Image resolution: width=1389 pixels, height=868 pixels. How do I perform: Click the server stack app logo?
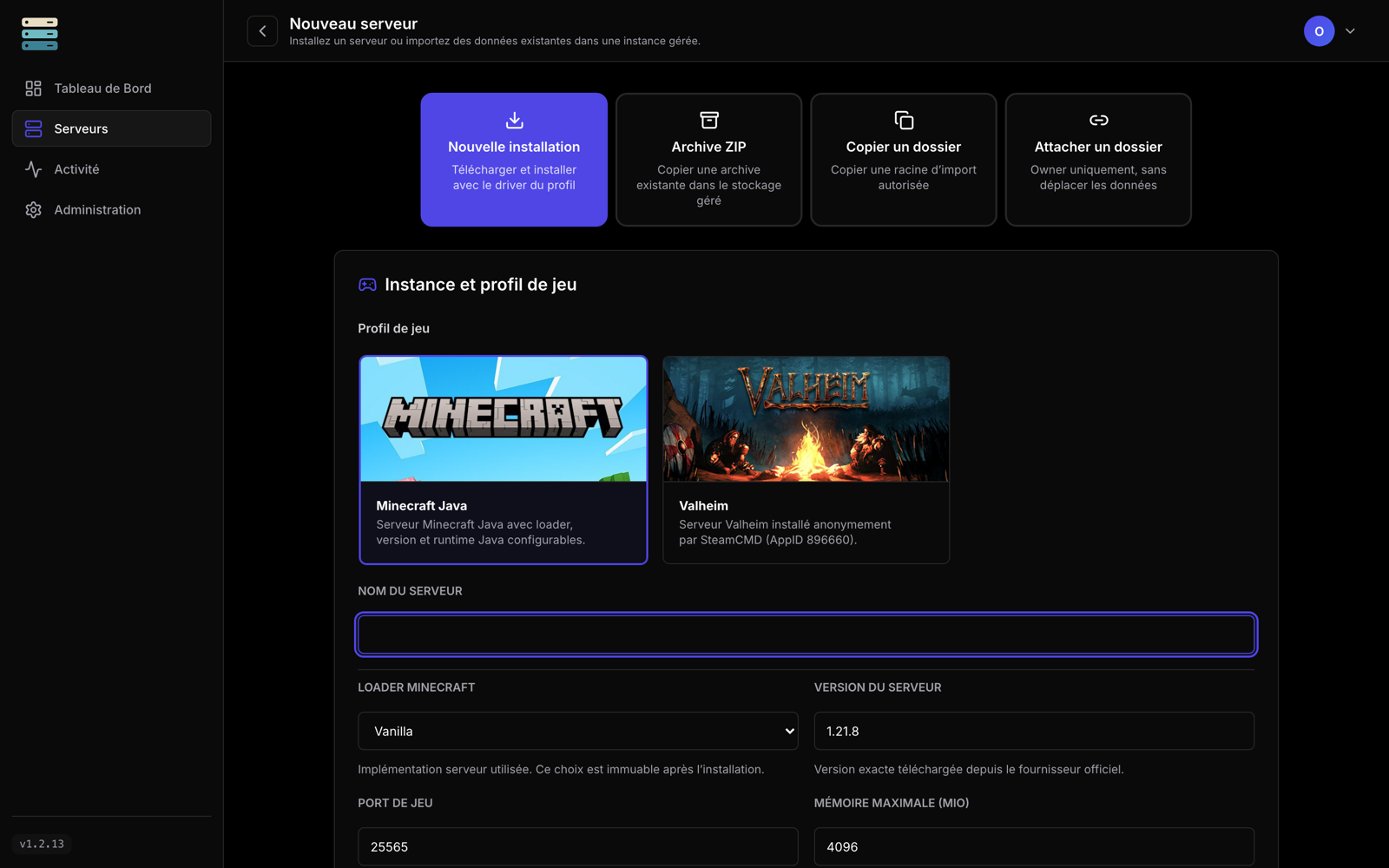[40, 34]
